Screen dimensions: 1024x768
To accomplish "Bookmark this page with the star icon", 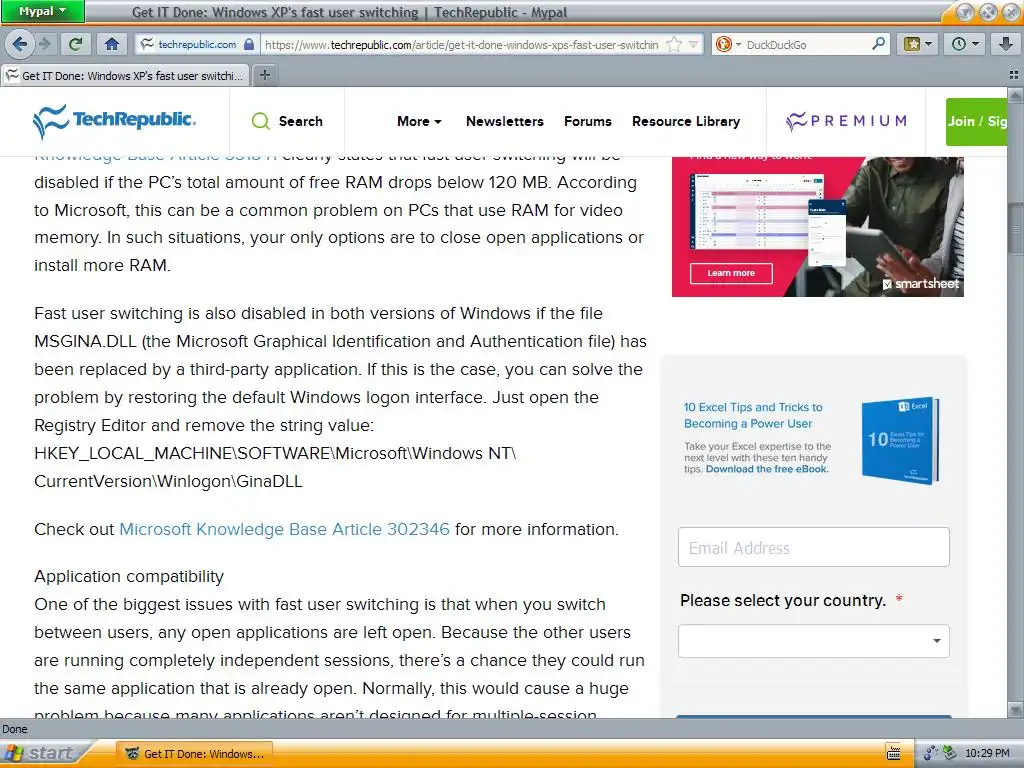I will pyautogui.click(x=674, y=44).
